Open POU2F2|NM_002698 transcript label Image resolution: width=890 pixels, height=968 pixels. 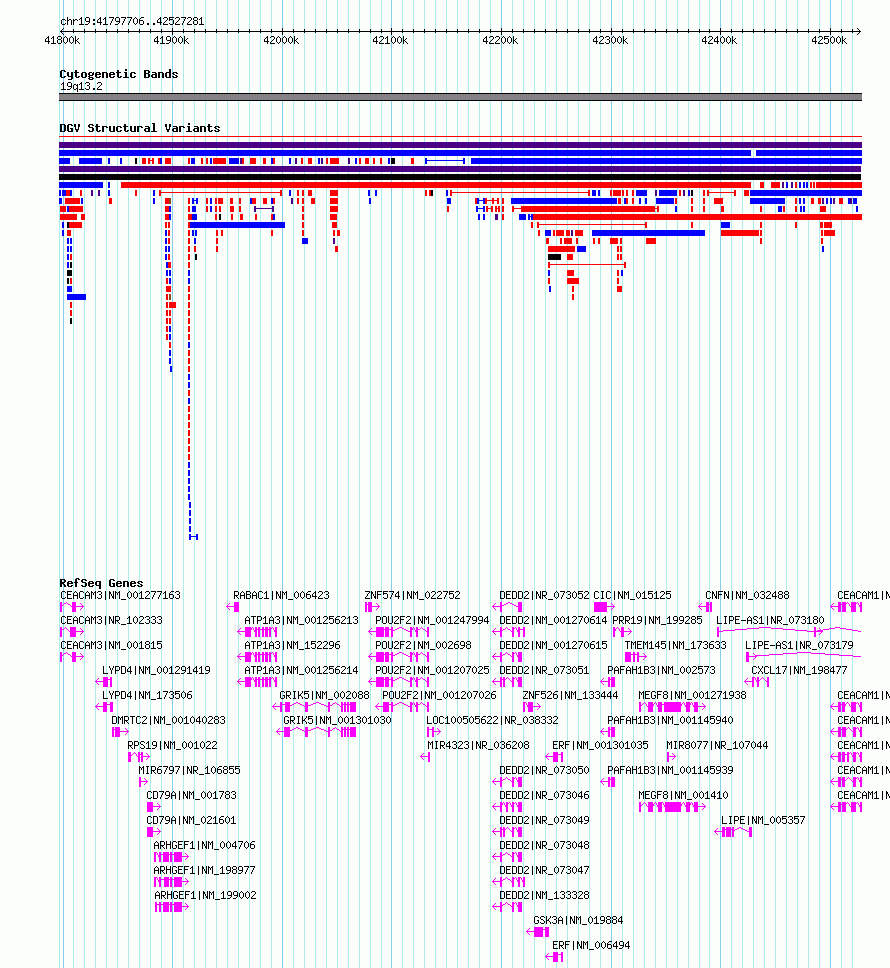pyautogui.click(x=423, y=645)
